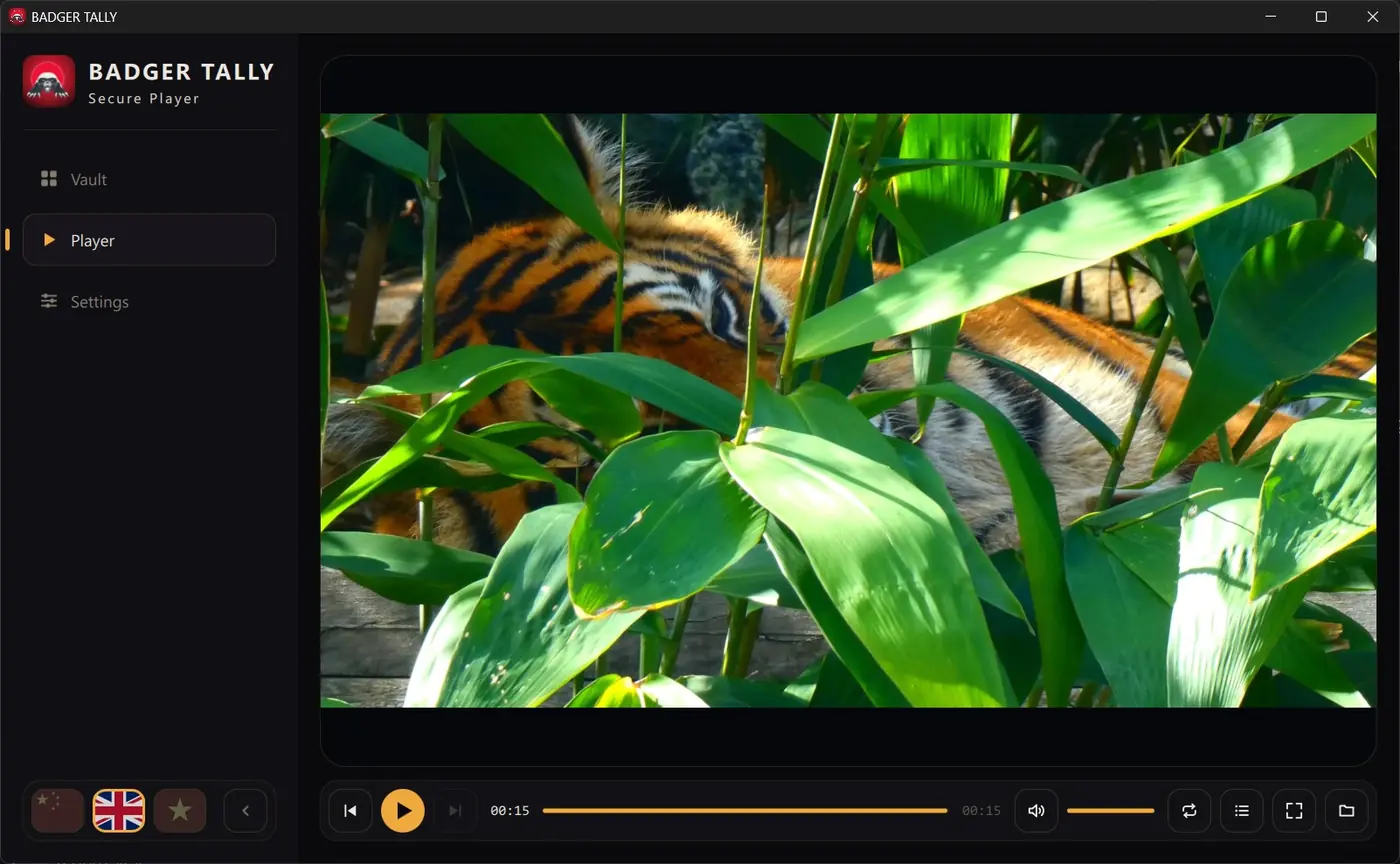
Task: Skip to the previous track
Action: 350,811
